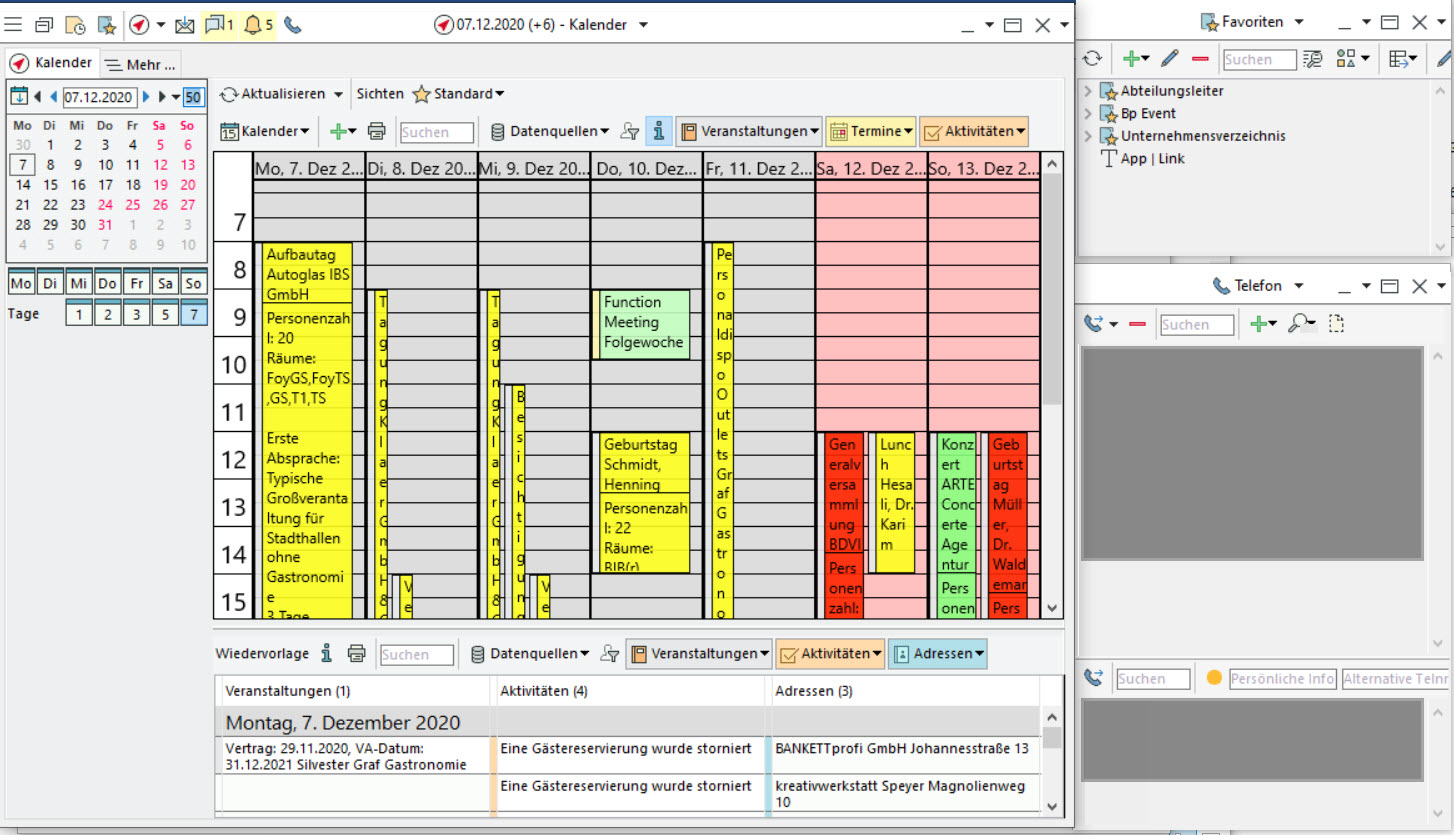Toggle the 7-day view button

click(193, 314)
